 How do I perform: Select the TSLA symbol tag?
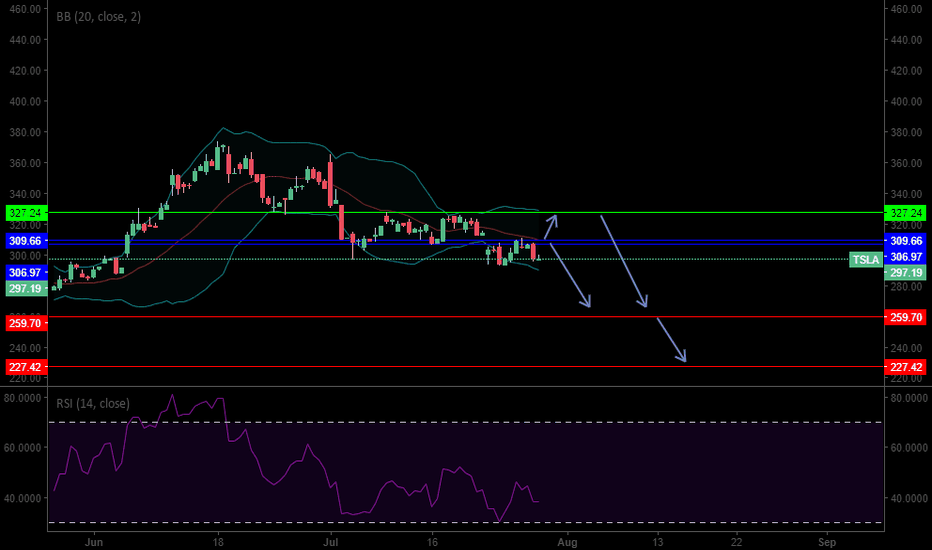[x=865, y=260]
